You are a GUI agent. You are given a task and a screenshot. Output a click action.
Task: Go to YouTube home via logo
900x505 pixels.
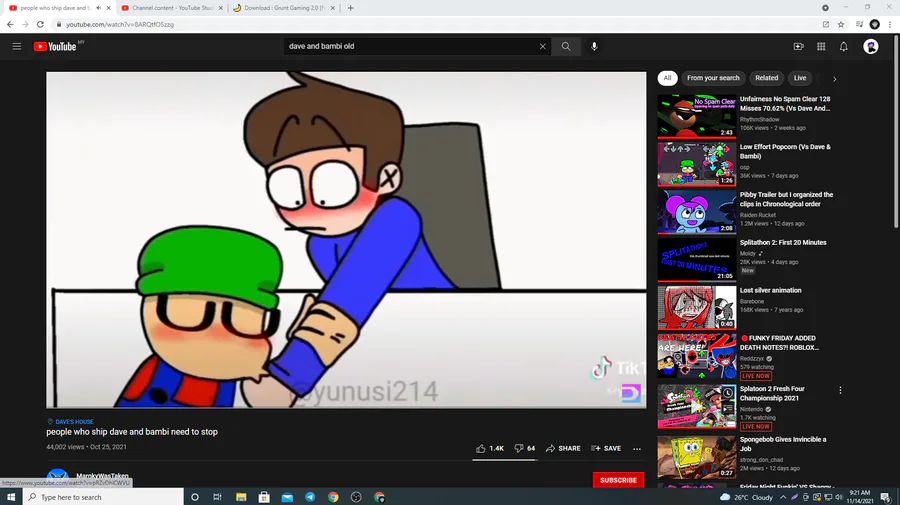(x=55, y=46)
